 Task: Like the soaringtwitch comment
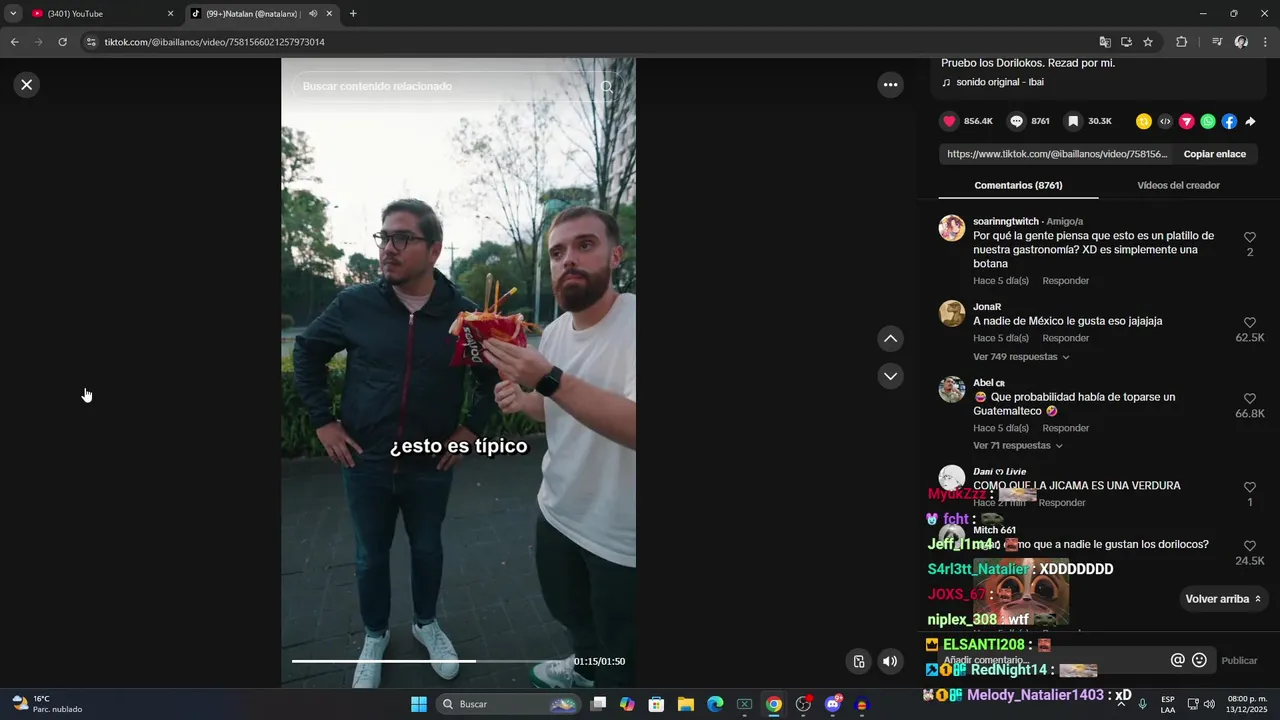pos(1250,237)
